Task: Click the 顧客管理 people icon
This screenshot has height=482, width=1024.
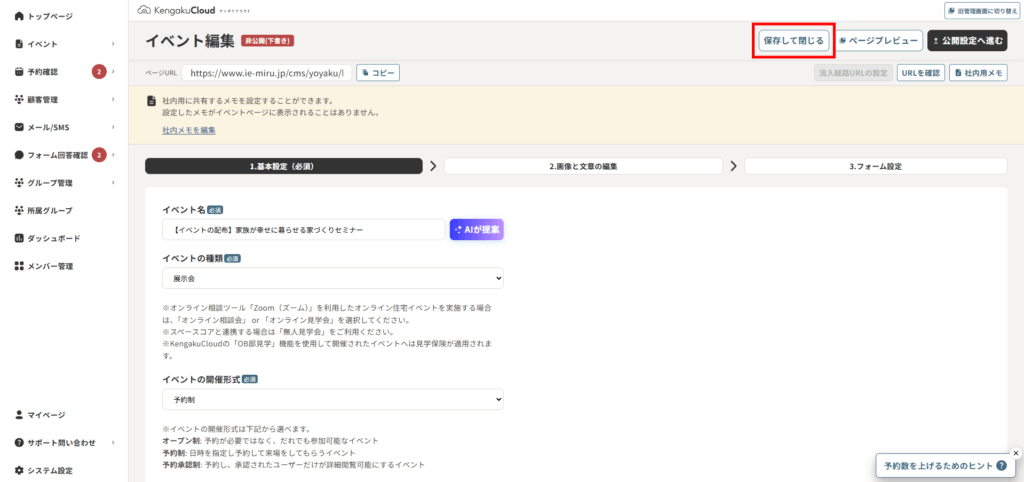Action: [19, 100]
